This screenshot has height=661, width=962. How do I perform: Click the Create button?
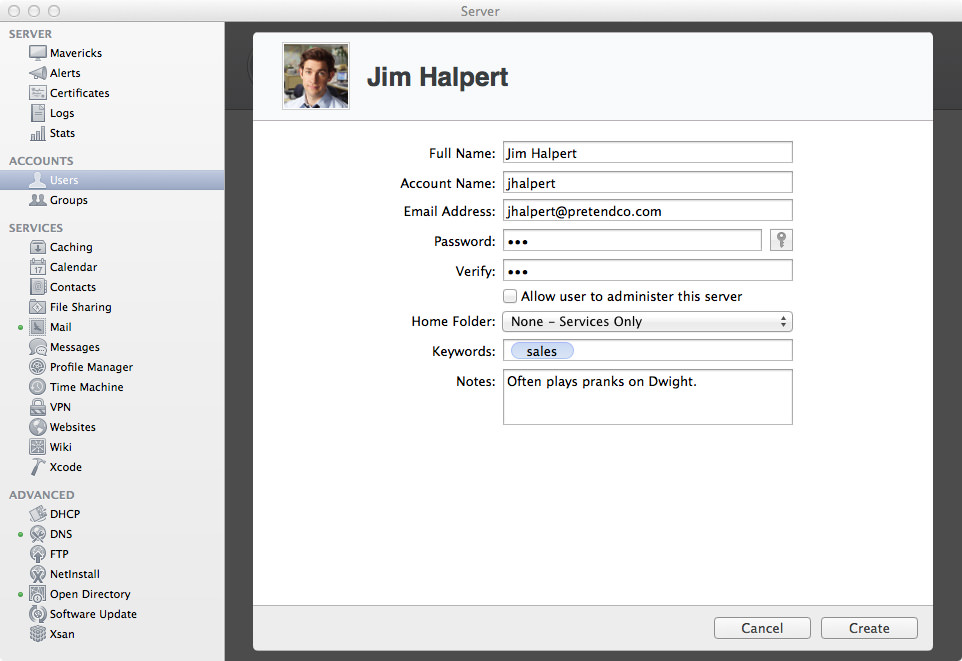pos(869,628)
